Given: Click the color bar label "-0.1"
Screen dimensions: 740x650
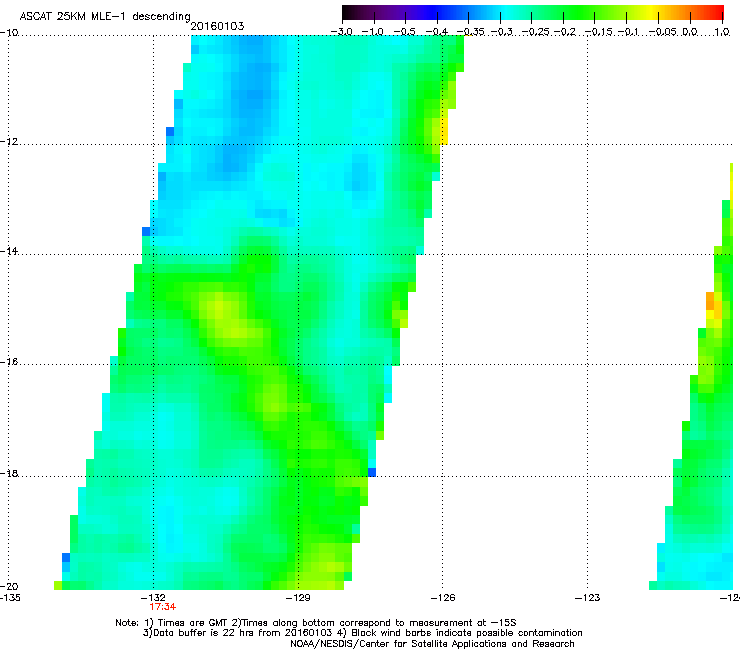Looking at the screenshot, I should 628,32.
